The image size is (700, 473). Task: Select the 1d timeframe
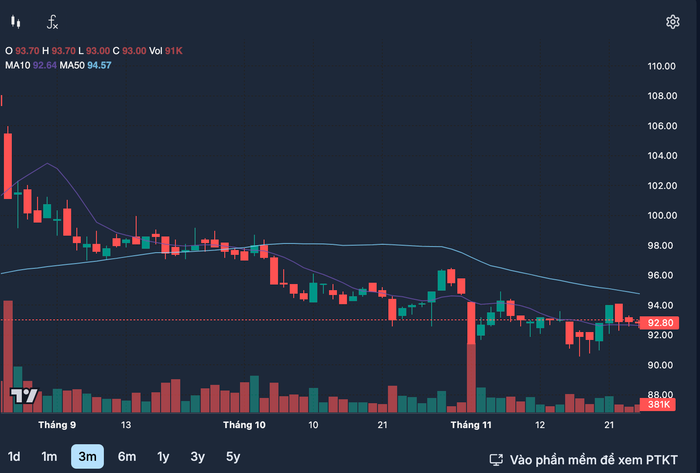point(14,456)
